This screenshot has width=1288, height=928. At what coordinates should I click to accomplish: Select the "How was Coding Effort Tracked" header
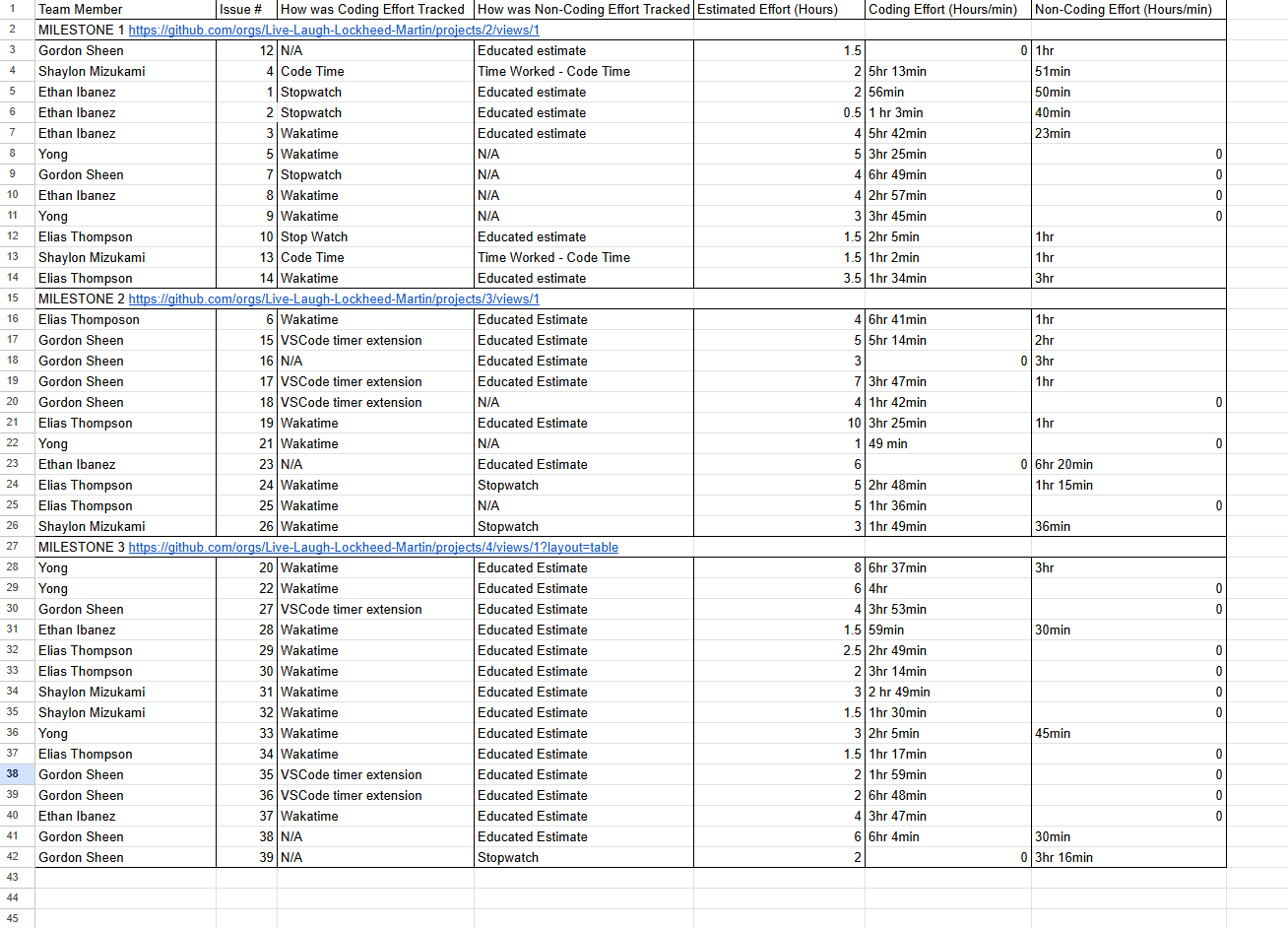pyautogui.click(x=374, y=10)
